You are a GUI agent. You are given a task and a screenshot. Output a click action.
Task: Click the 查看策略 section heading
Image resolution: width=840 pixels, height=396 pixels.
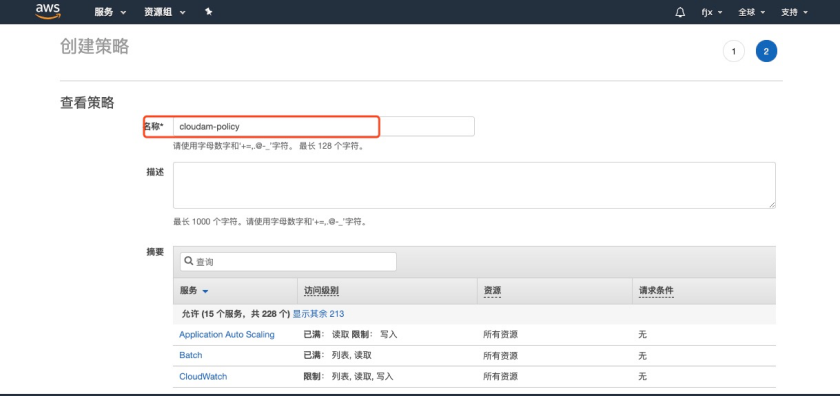87,103
